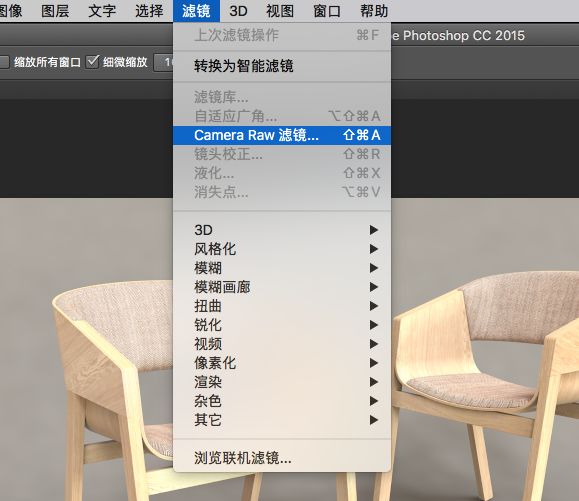Expand the 像素化 submenu
The image size is (579, 501).
tap(282, 363)
